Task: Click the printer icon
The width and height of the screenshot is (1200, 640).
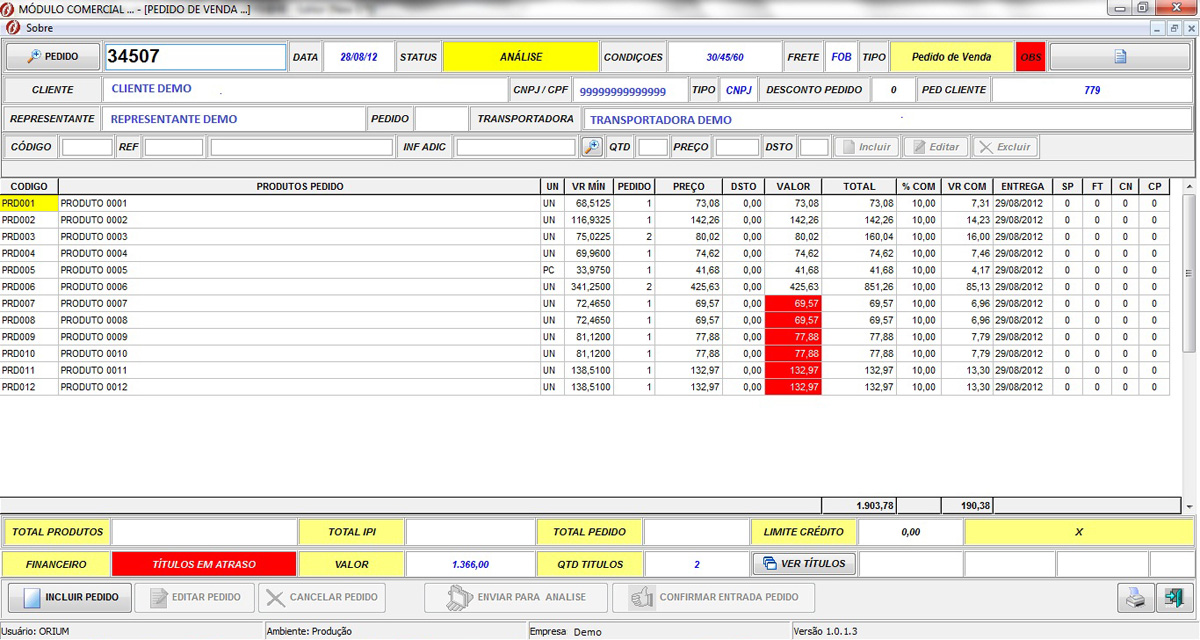Action: pyautogui.click(x=1134, y=598)
